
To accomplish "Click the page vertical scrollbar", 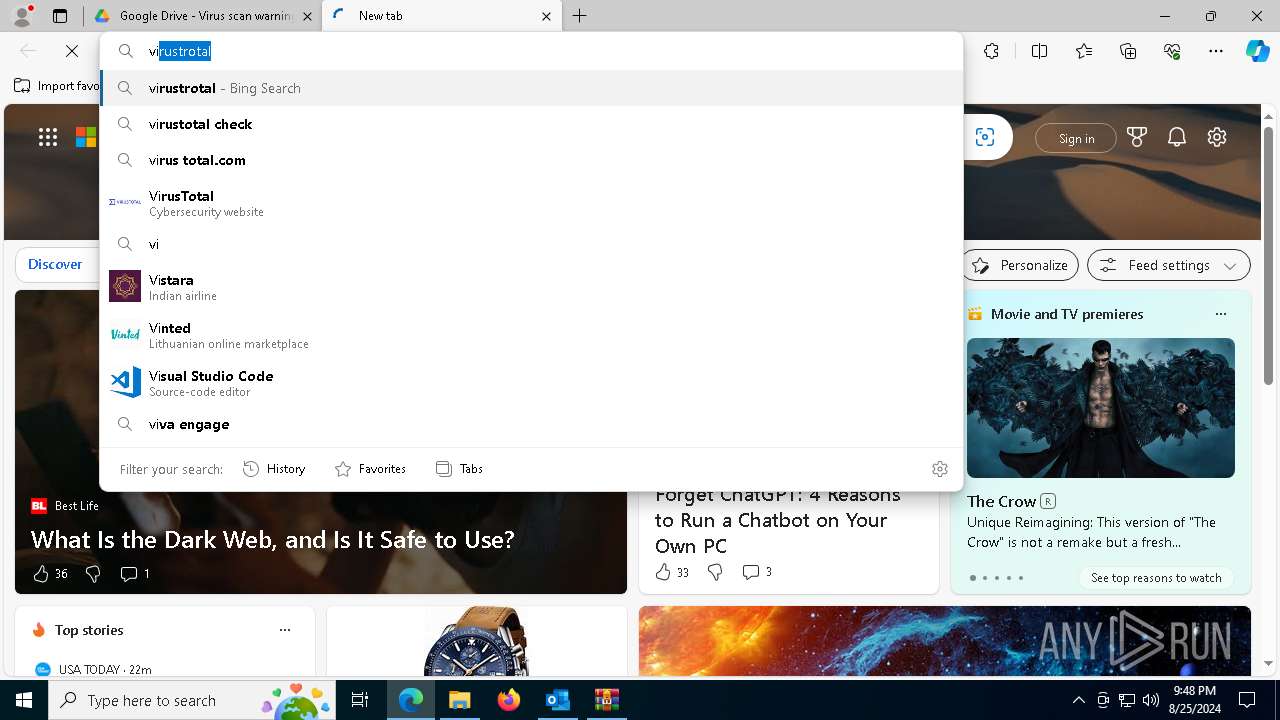I will pos(1268,255).
